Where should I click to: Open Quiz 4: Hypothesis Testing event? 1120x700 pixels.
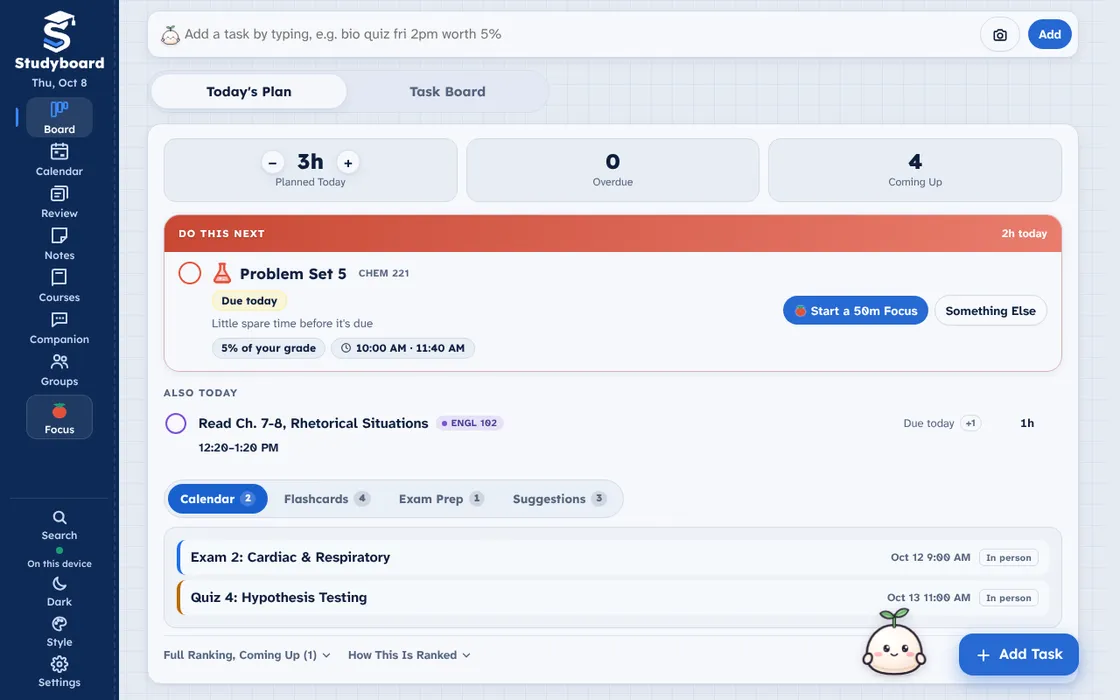613,597
